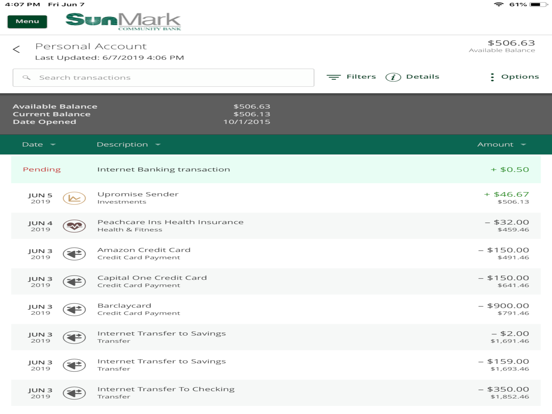Viewport: 552px width, 414px height.
Task: Open the Options label
Action: point(520,76)
